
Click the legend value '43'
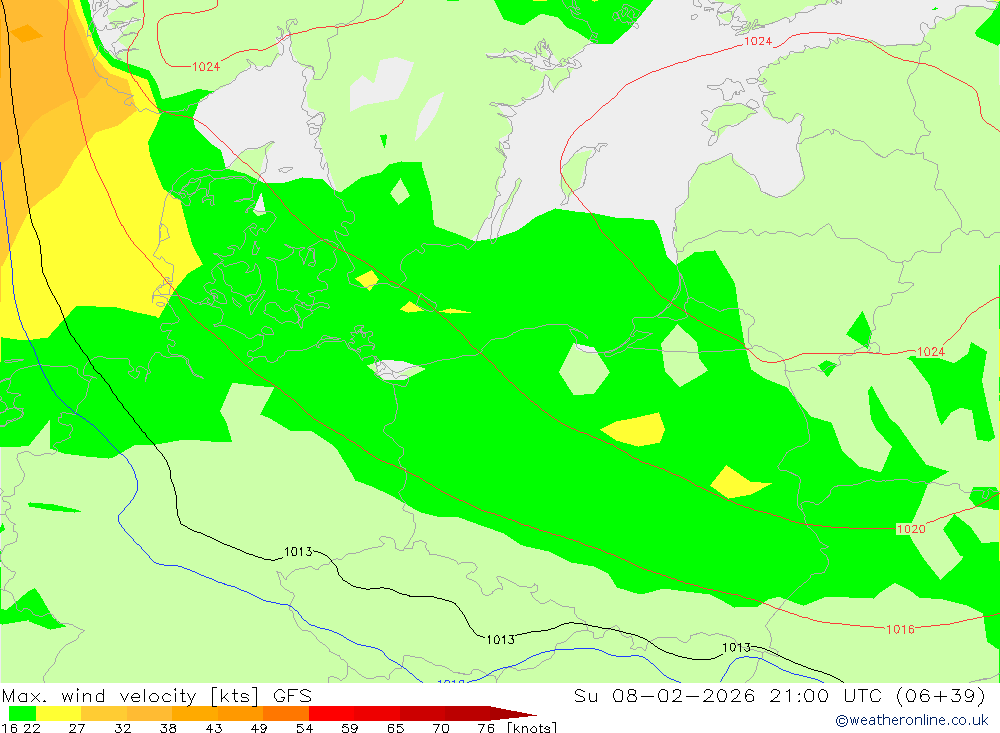(x=214, y=728)
